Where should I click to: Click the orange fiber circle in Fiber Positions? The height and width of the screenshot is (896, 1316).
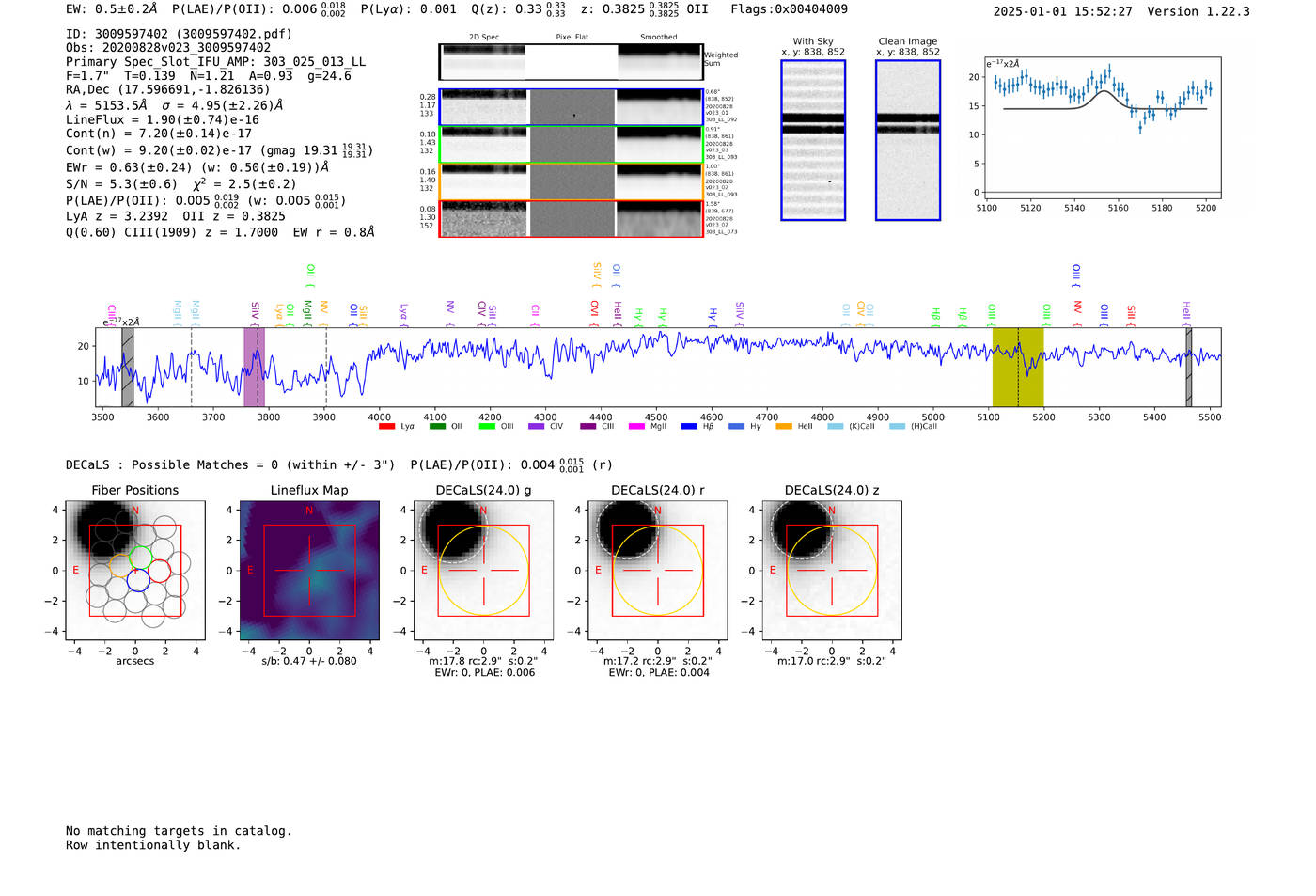pyautogui.click(x=120, y=567)
